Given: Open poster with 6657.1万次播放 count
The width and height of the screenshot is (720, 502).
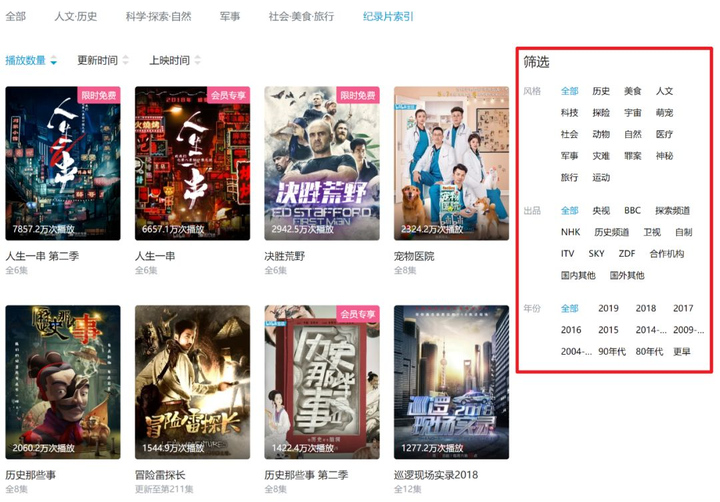Looking at the screenshot, I should [x=192, y=163].
